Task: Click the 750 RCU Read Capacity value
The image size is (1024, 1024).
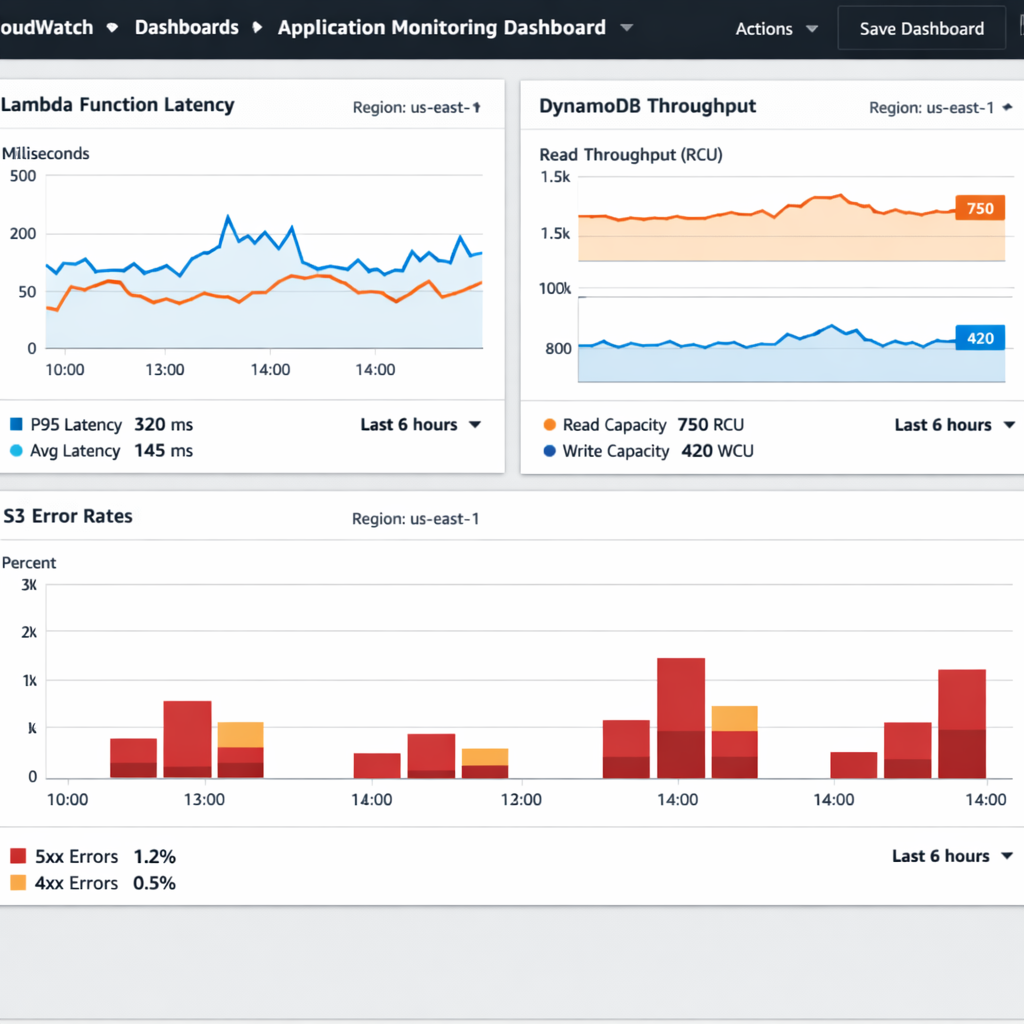Action: point(711,425)
